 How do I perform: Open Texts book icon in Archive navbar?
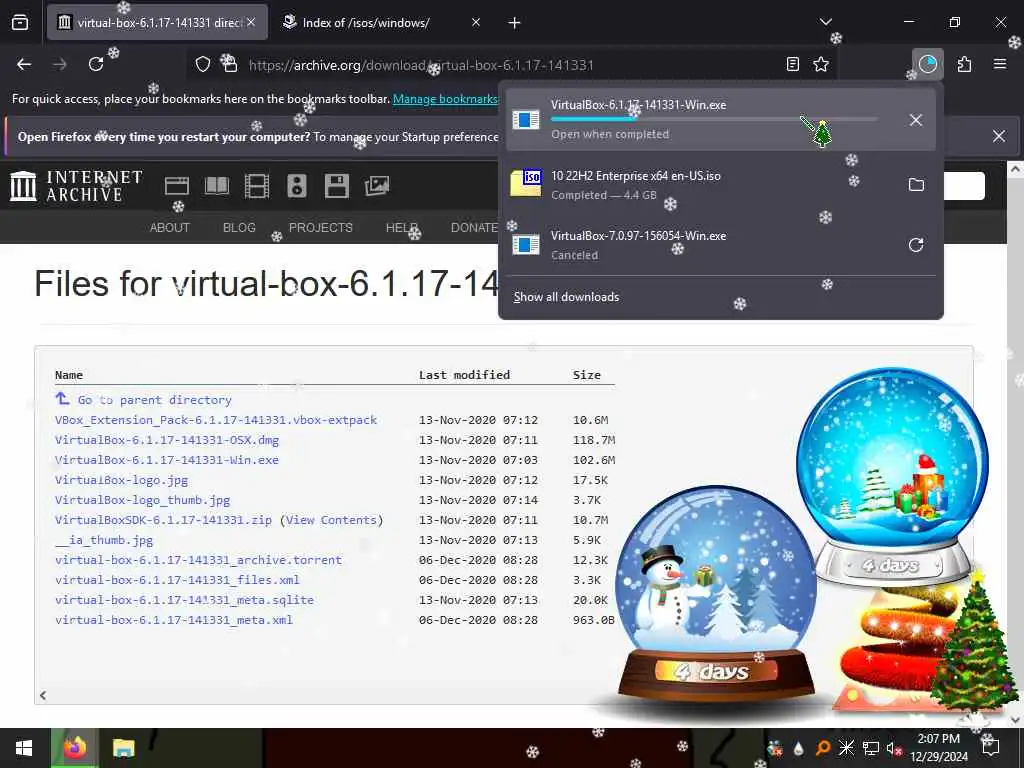tap(216, 186)
